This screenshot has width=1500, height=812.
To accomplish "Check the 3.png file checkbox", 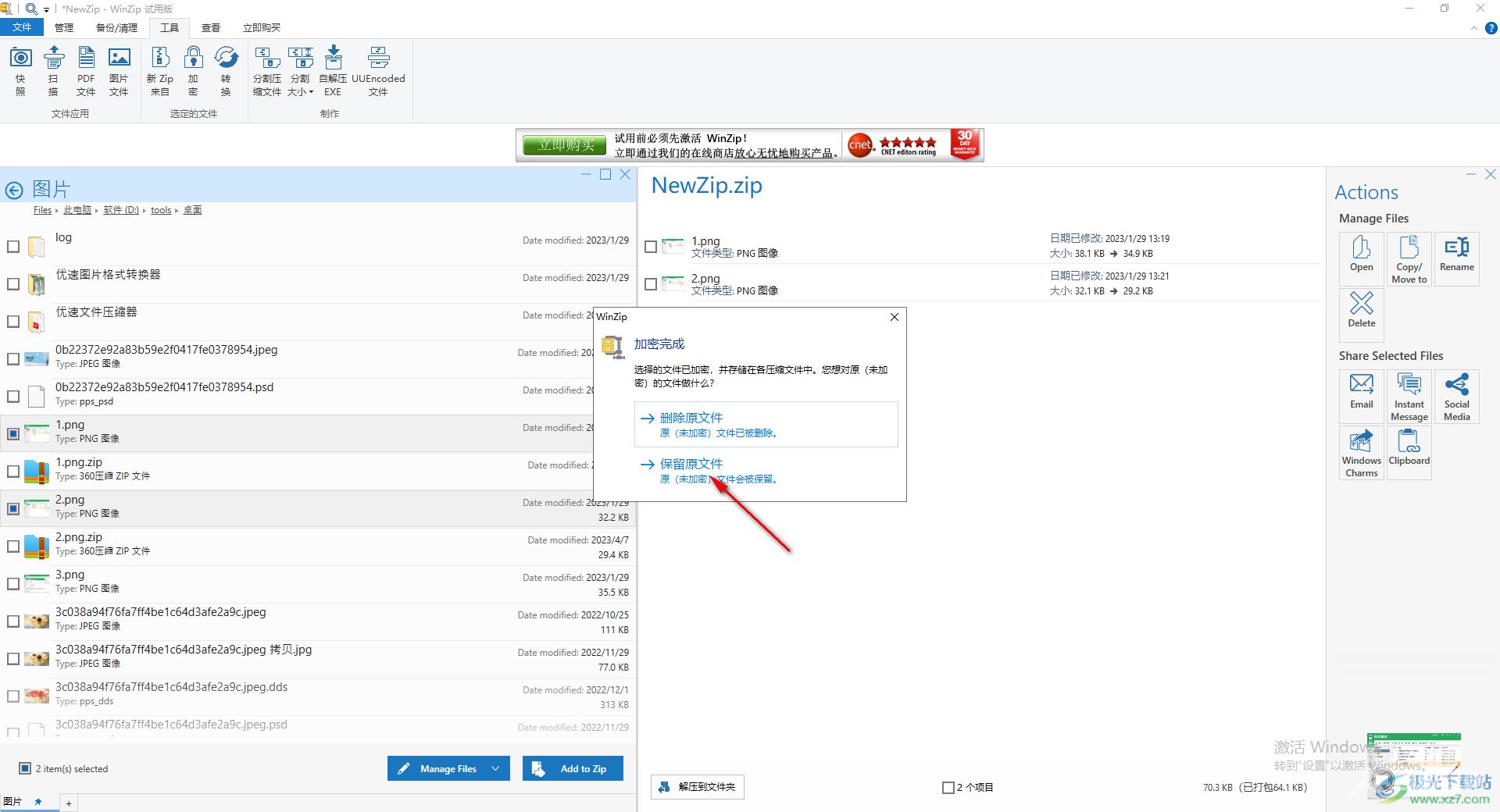I will (13, 584).
